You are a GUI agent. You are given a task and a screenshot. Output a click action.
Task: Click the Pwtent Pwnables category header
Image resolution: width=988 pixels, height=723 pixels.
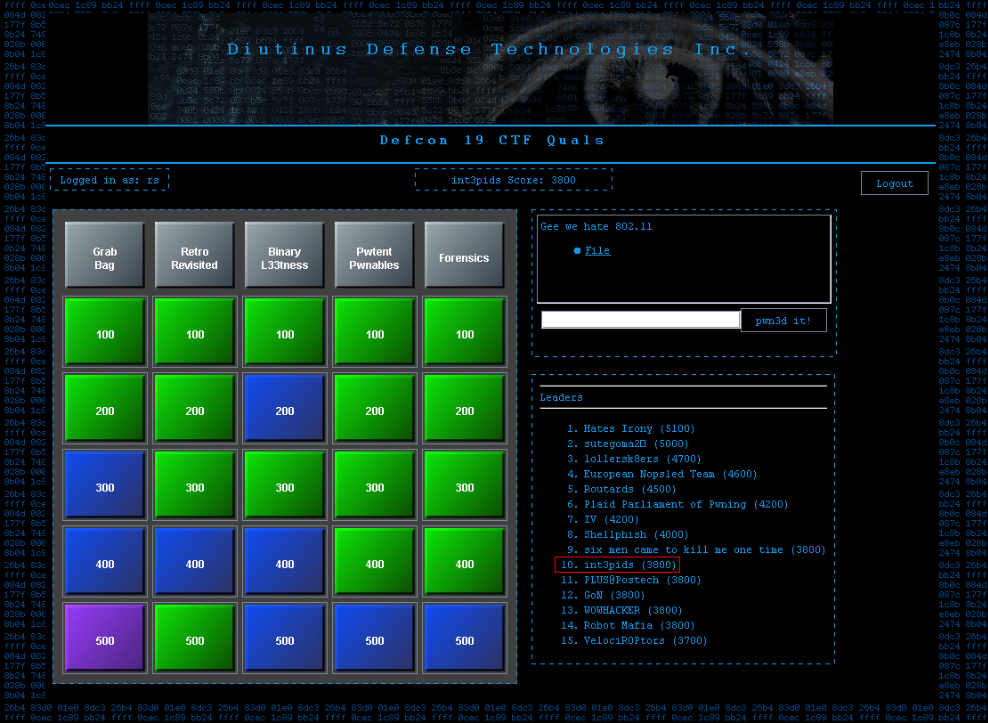(x=375, y=255)
